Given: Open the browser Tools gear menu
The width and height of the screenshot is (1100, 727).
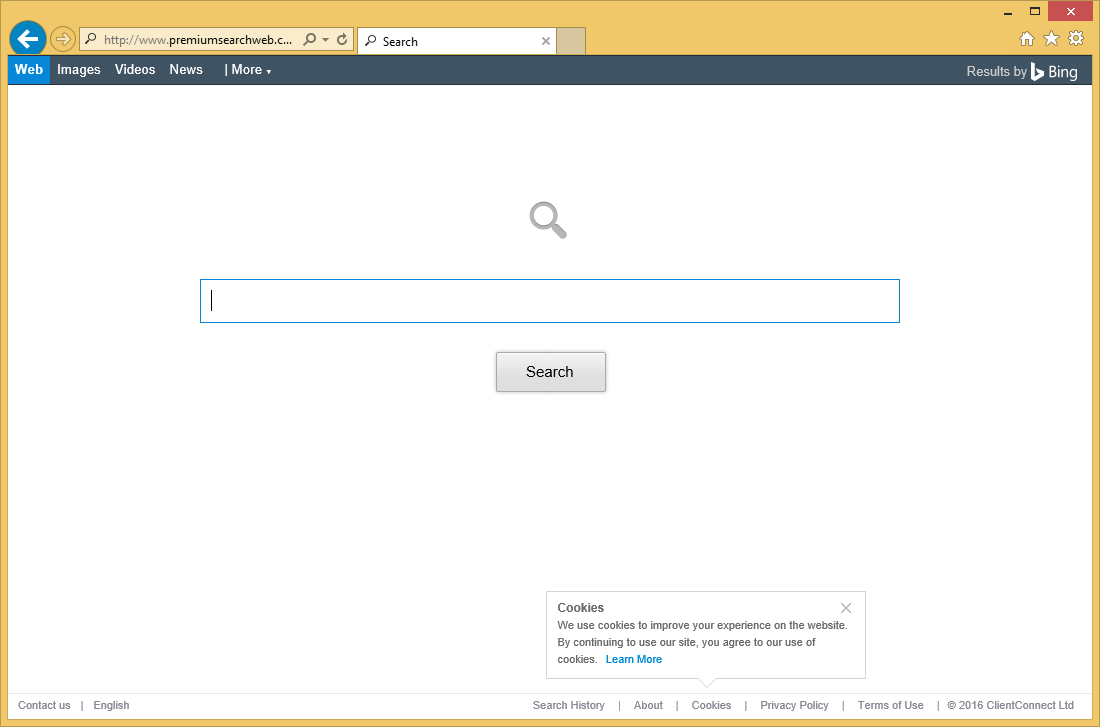Looking at the screenshot, I should pyautogui.click(x=1075, y=38).
